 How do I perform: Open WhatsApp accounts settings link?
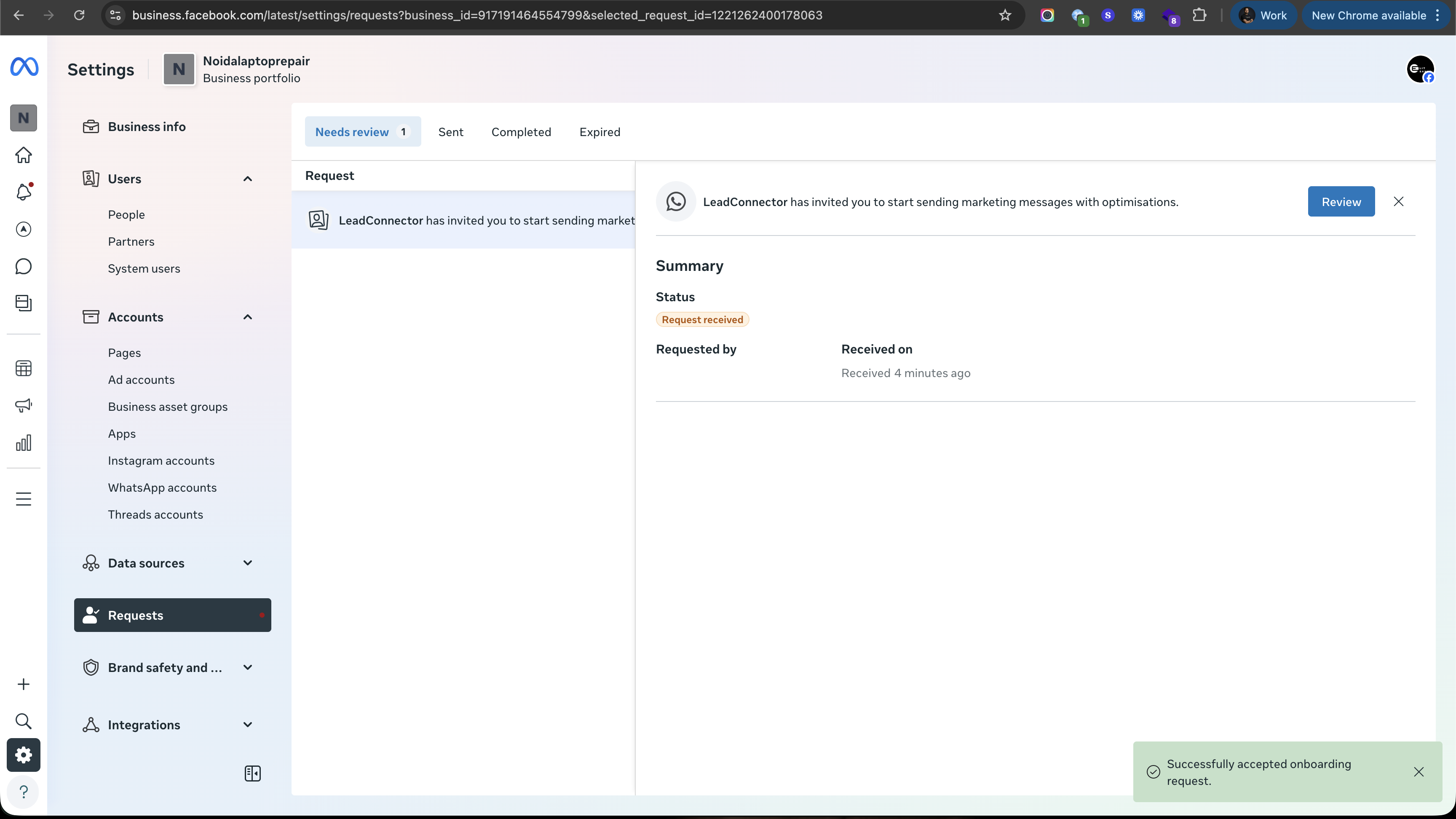pos(162,487)
